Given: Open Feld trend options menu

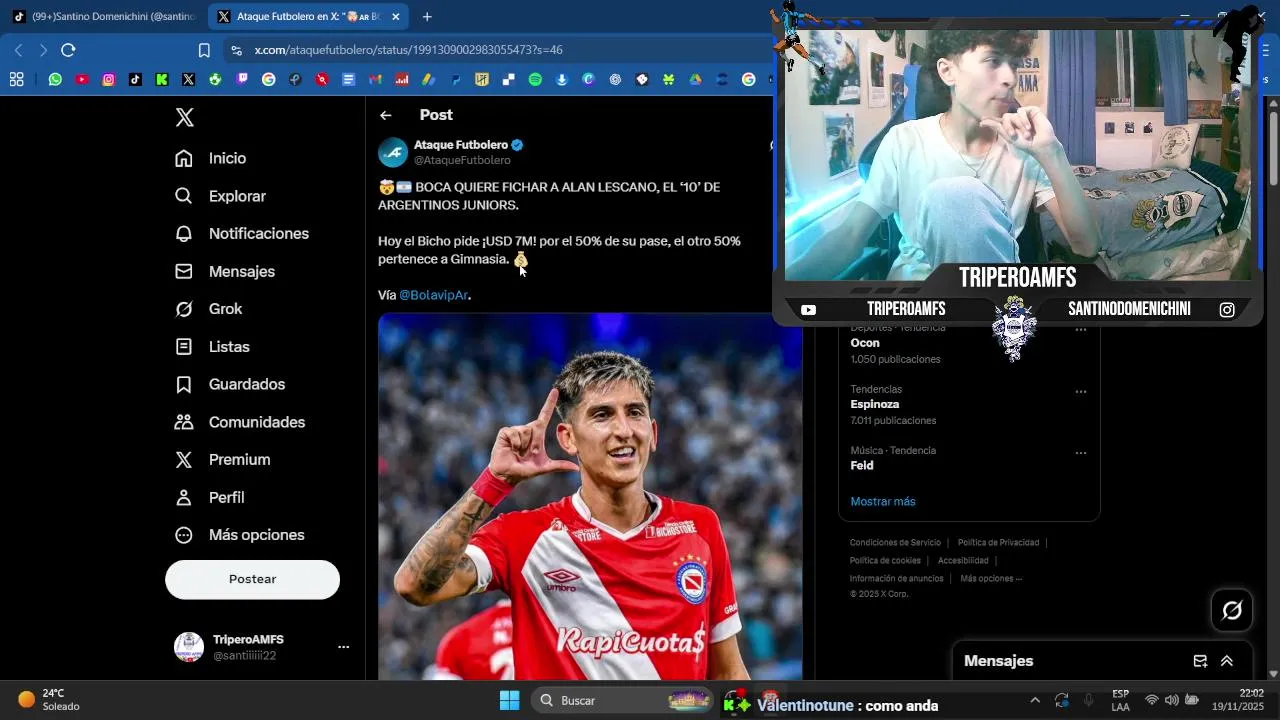Looking at the screenshot, I should (1080, 453).
